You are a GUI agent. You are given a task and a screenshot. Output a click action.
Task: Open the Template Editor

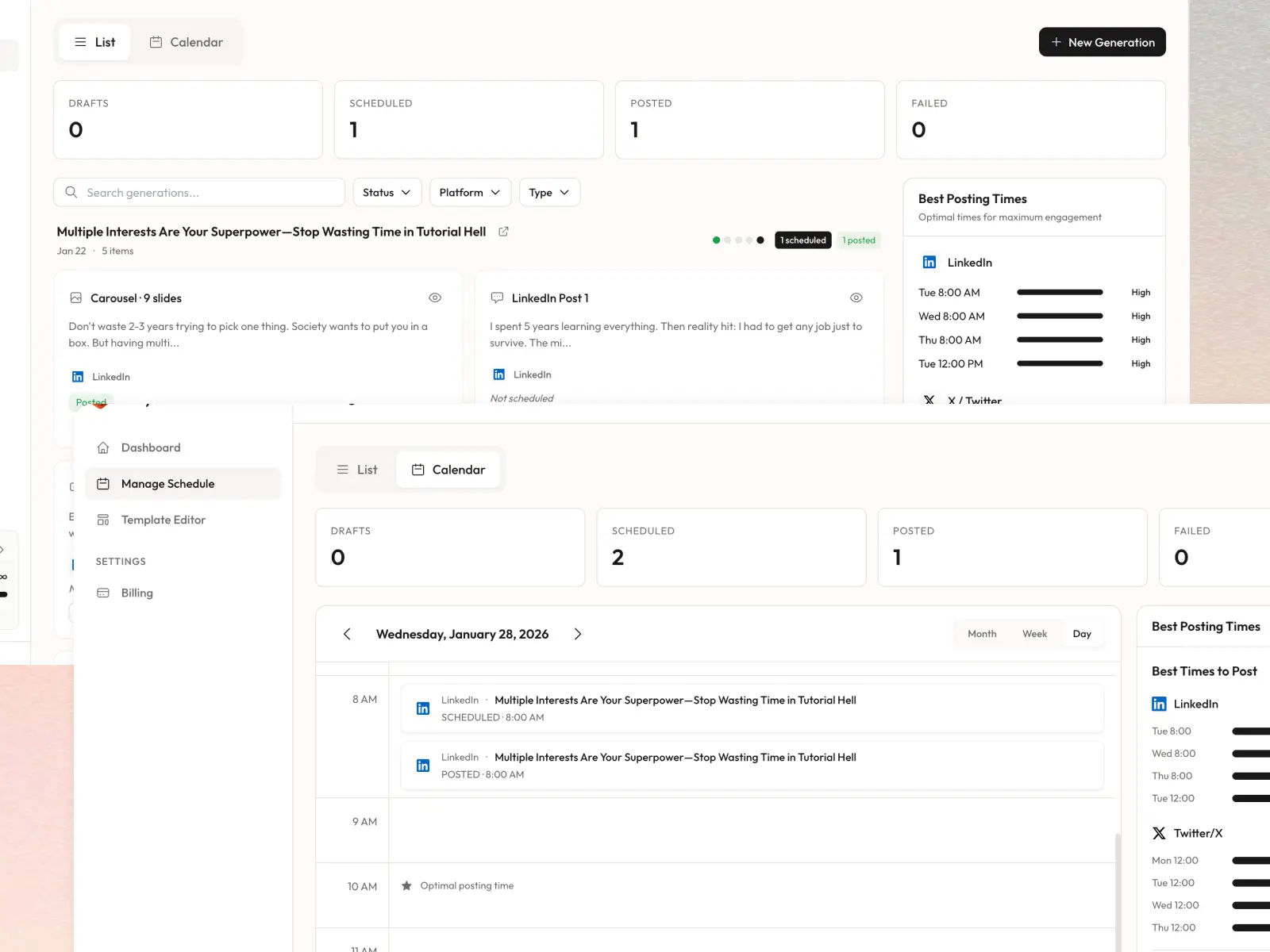pyautogui.click(x=163, y=520)
